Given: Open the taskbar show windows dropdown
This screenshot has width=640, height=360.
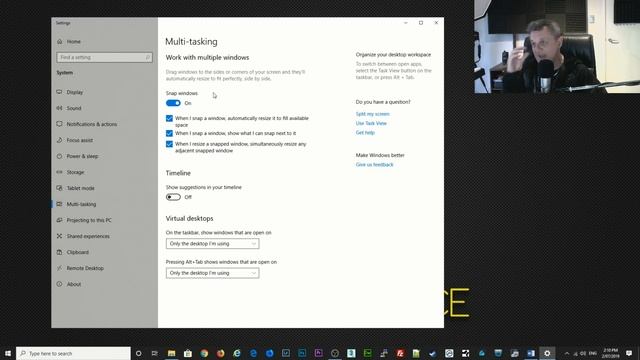Looking at the screenshot, I should 212,244.
